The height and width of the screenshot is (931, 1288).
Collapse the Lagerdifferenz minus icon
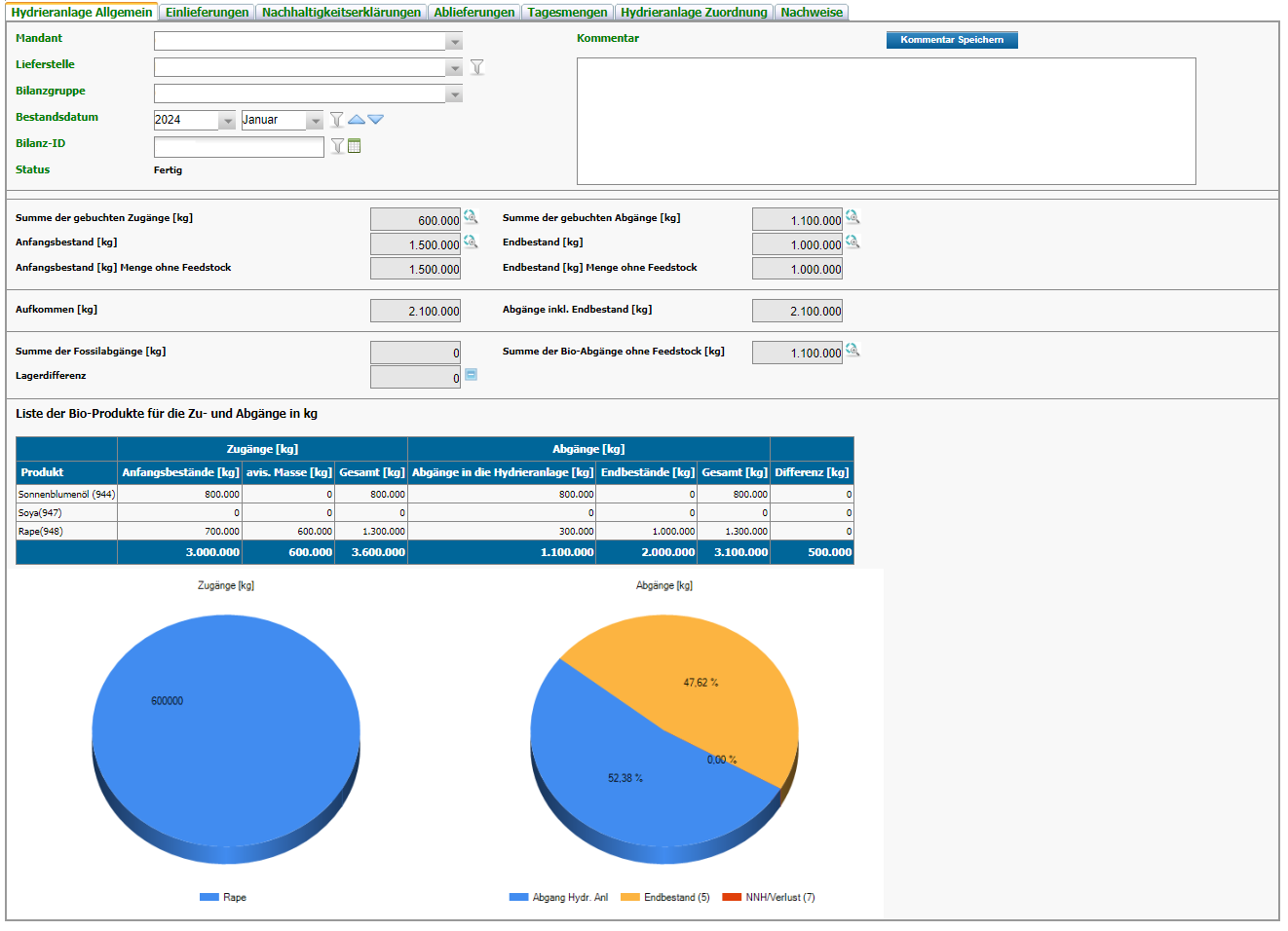coord(471,375)
